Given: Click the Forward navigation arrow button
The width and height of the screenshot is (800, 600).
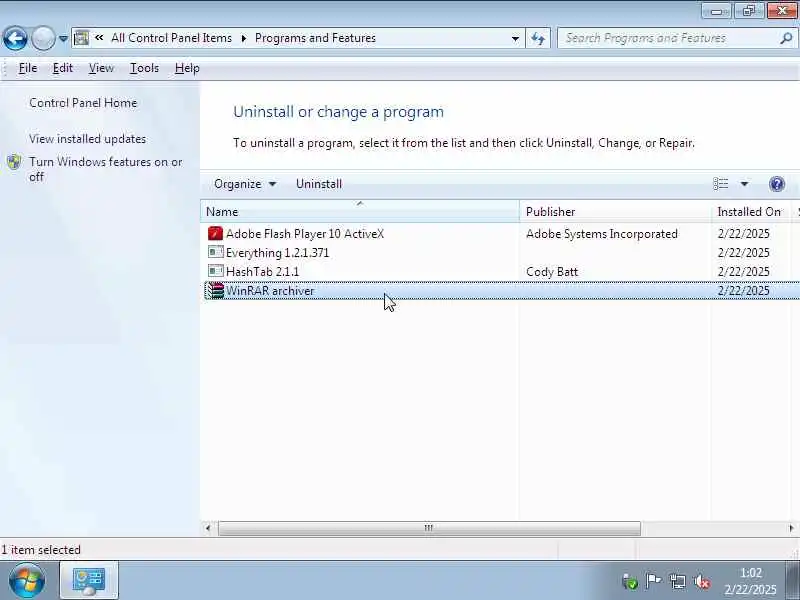Looking at the screenshot, I should pos(43,38).
